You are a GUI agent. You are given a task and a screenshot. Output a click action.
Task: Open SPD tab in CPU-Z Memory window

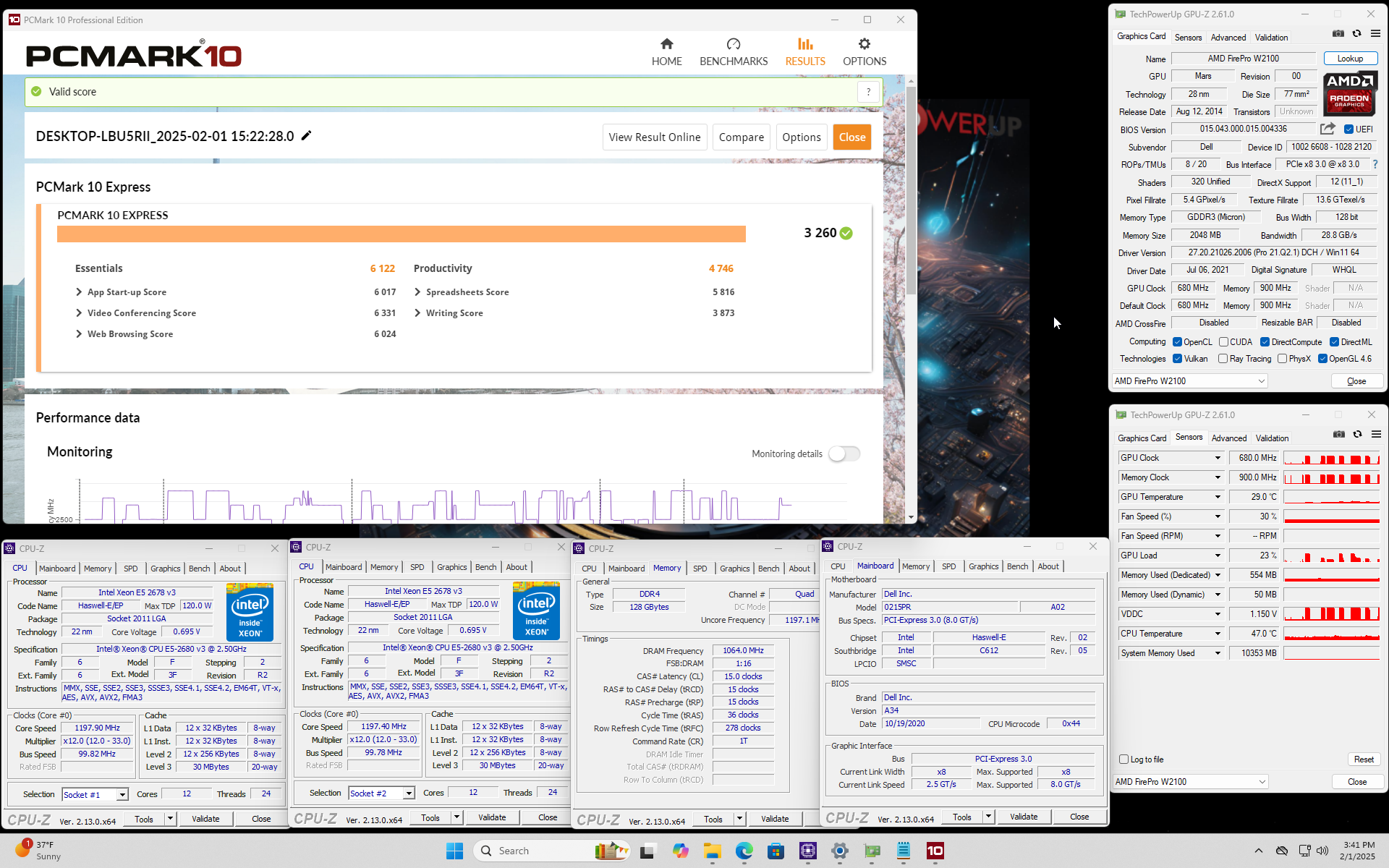point(700,569)
